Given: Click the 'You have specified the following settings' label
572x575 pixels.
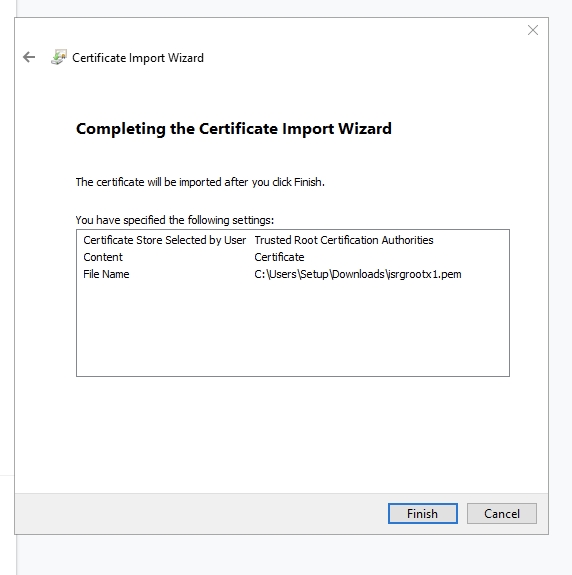Looking at the screenshot, I should tap(175, 220).
